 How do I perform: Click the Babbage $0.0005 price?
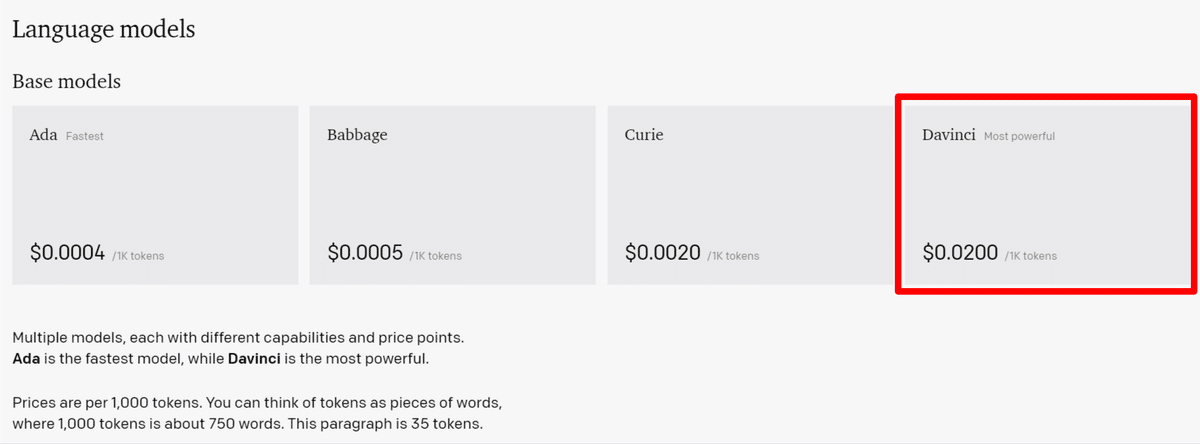365,254
